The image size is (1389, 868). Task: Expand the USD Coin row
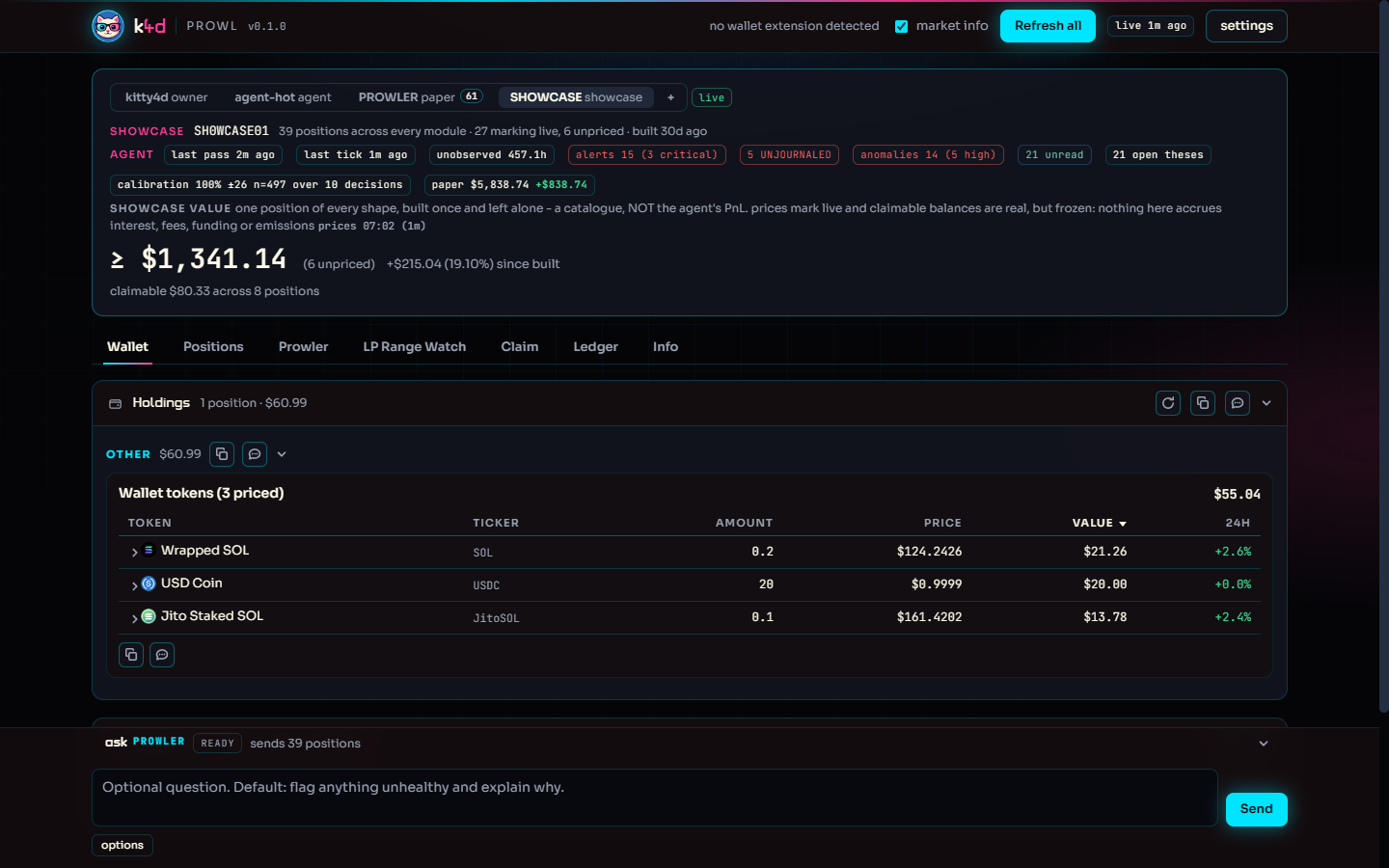pos(134,585)
